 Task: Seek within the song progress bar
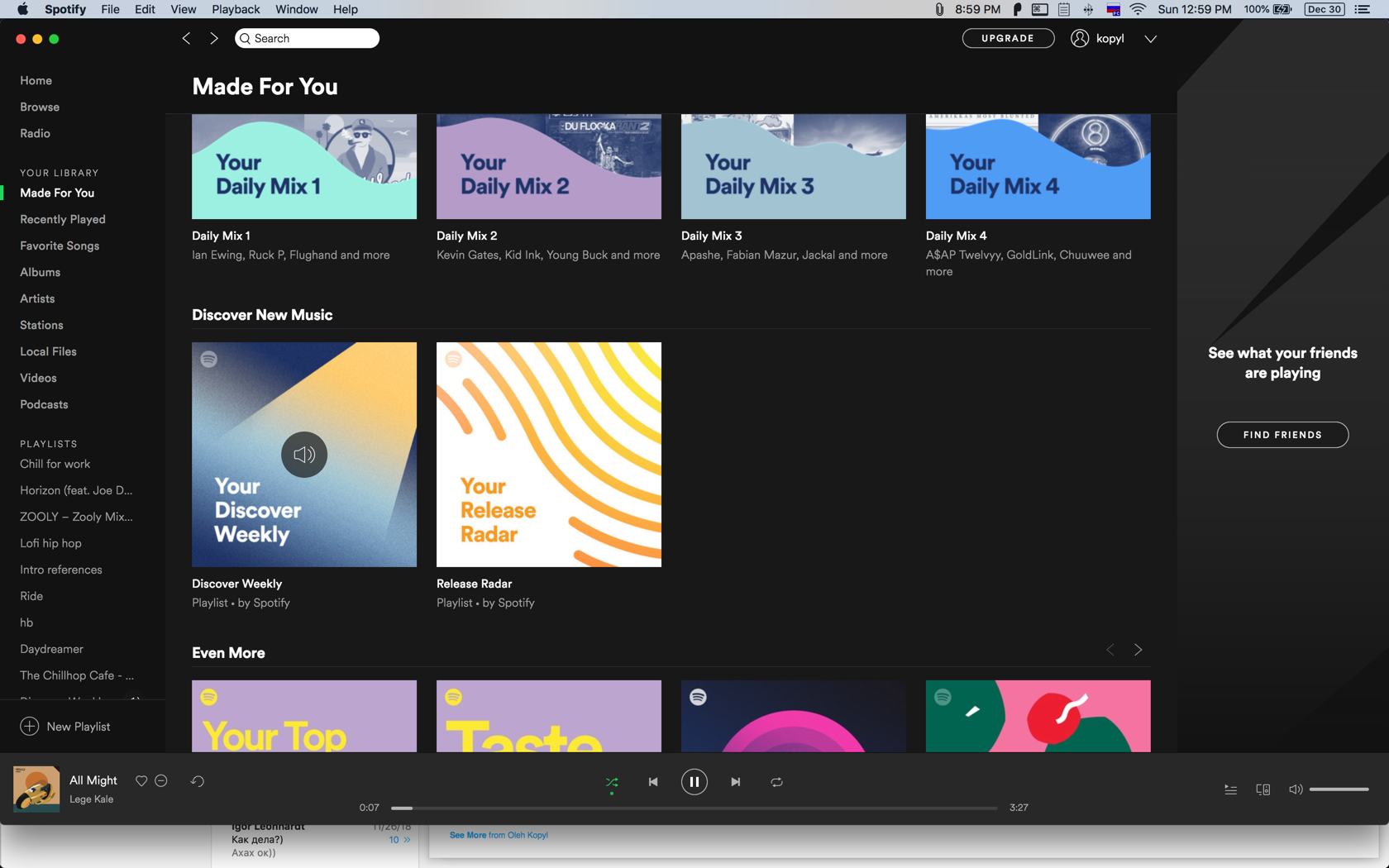694,808
